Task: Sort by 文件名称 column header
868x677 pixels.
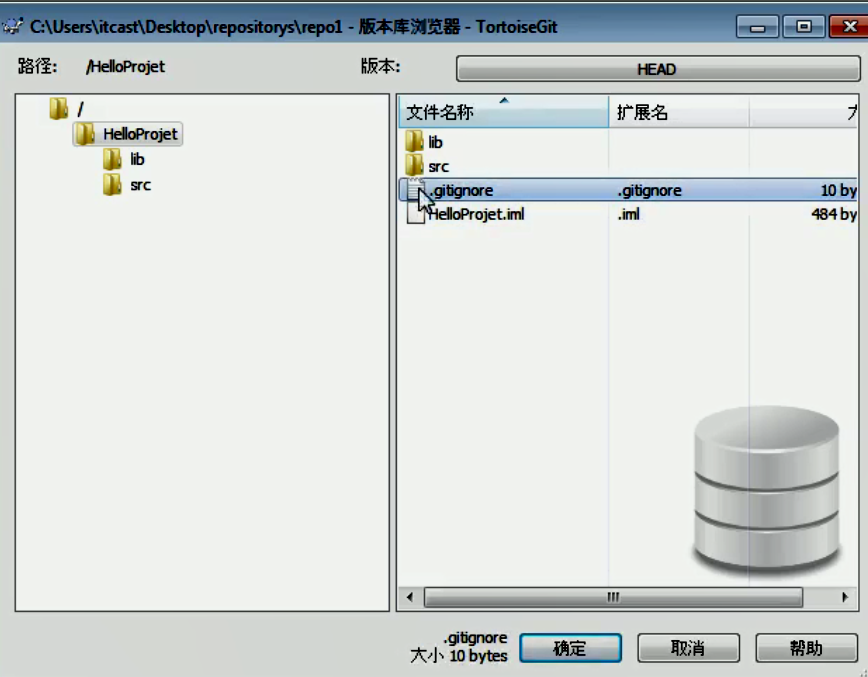Action: 504,112
